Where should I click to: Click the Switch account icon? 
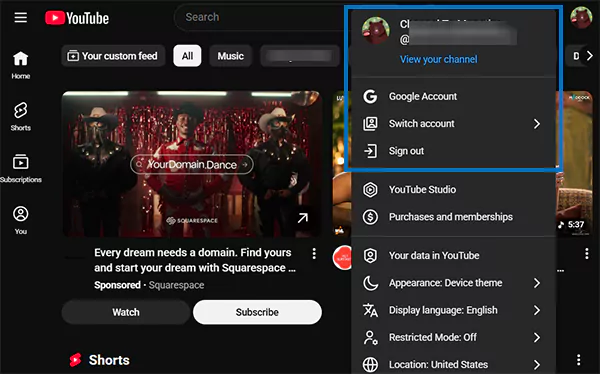click(x=370, y=124)
